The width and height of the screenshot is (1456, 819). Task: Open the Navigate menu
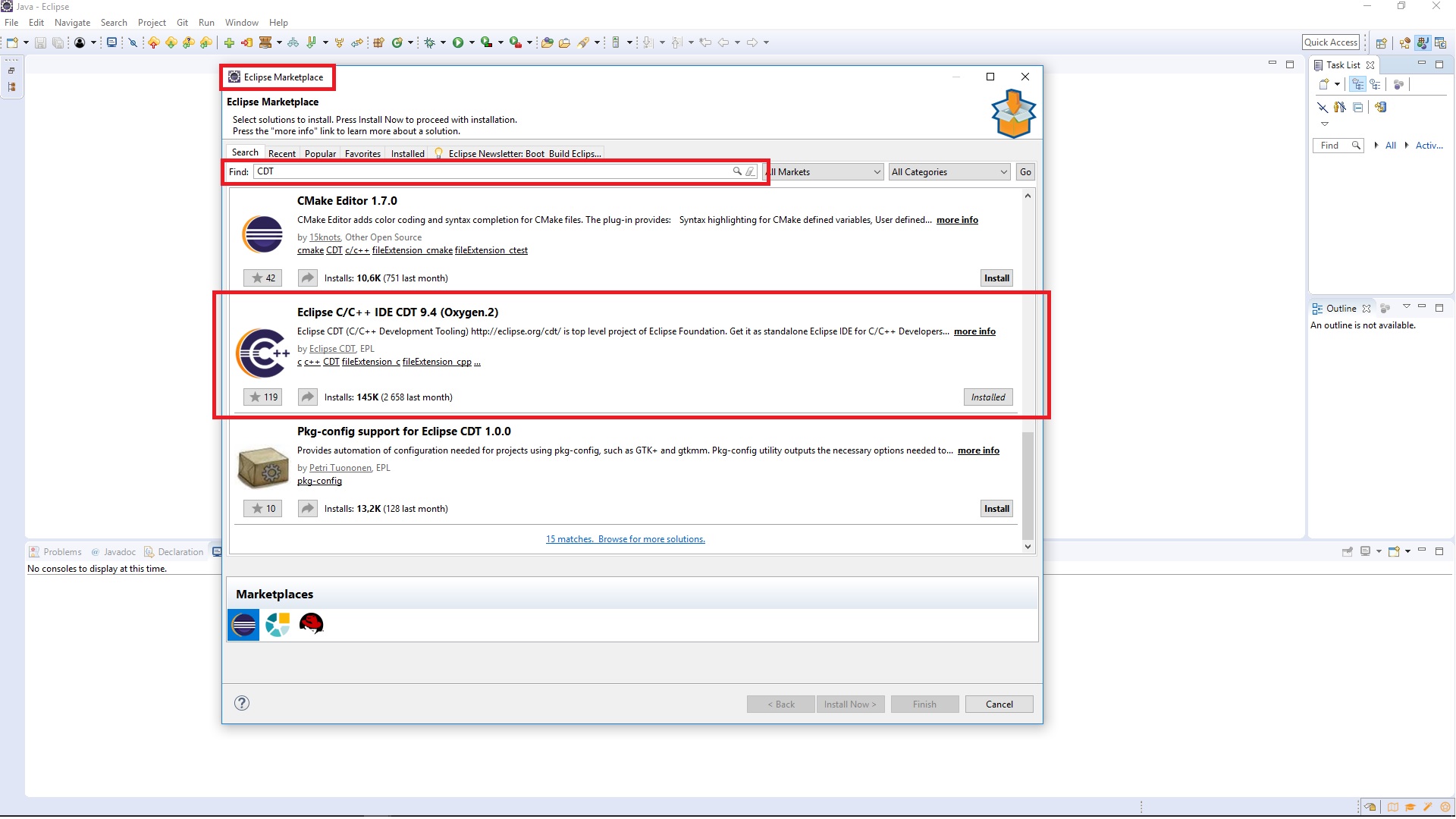click(72, 22)
